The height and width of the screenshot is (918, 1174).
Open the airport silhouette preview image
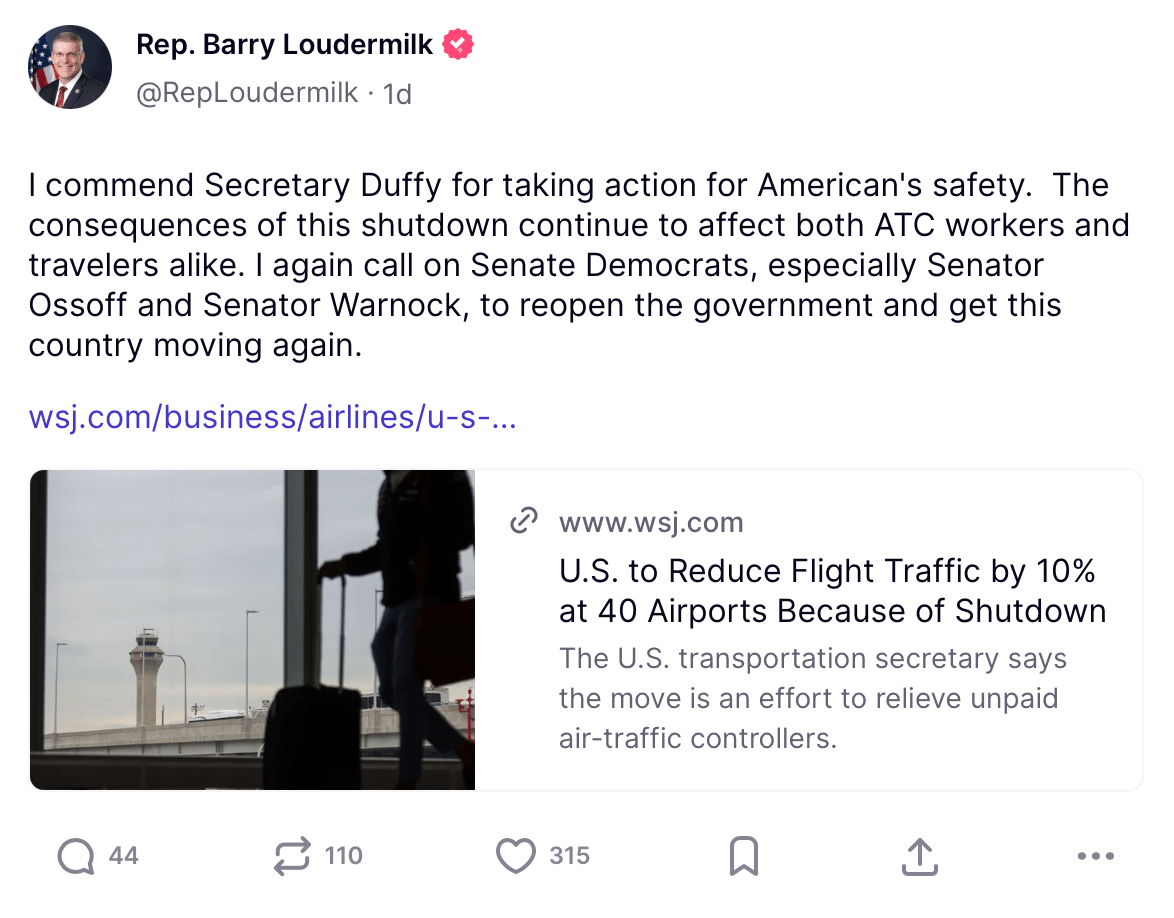click(x=252, y=630)
